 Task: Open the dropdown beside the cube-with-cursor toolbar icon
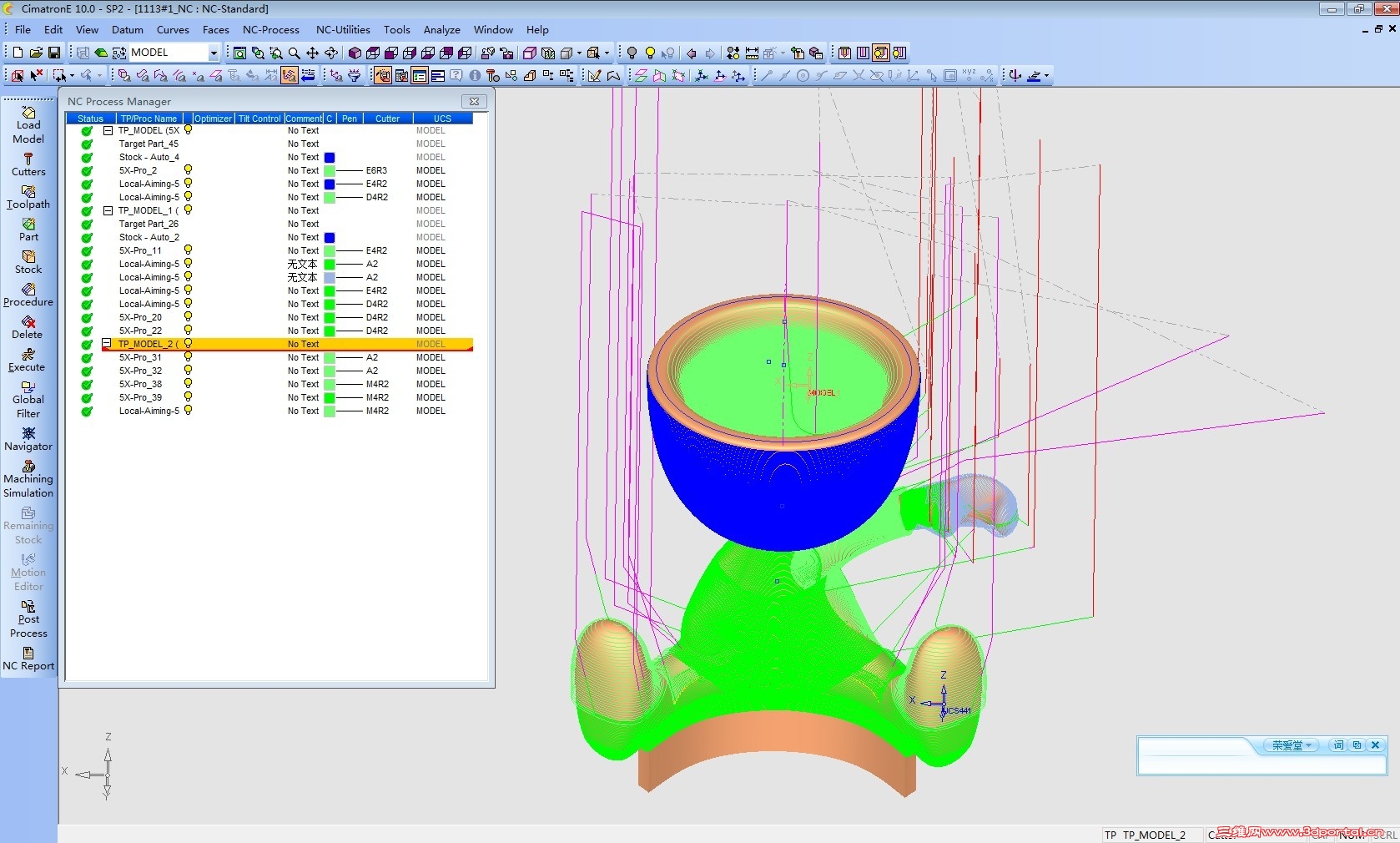607,53
